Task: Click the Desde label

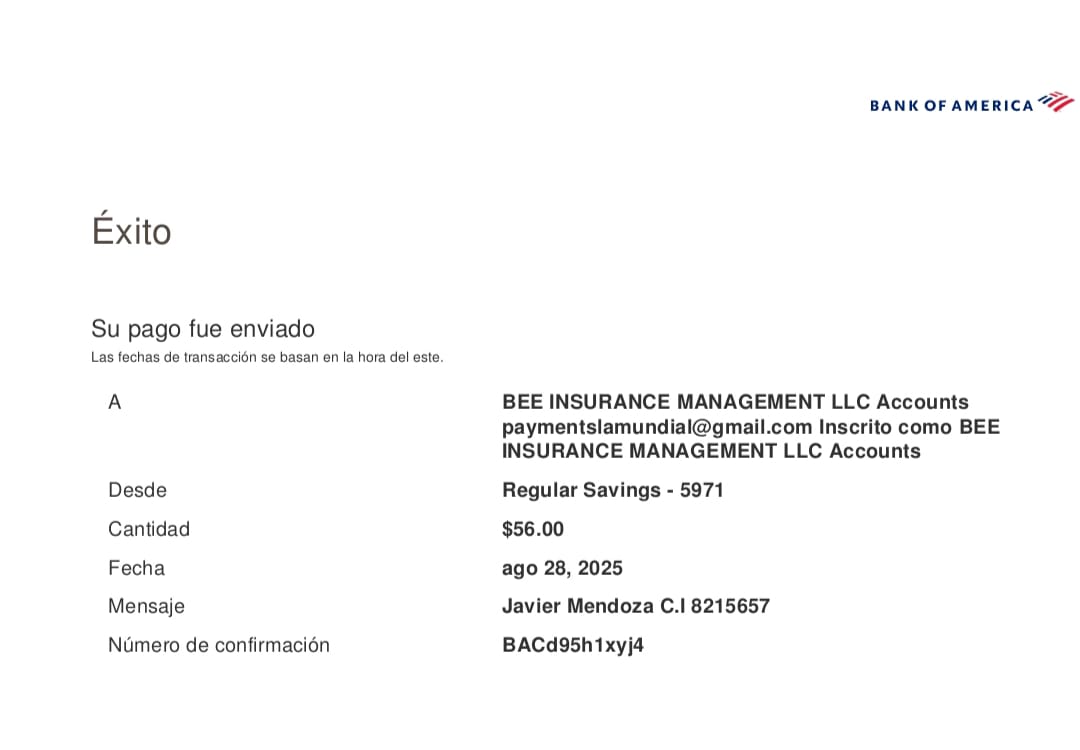Action: click(137, 490)
